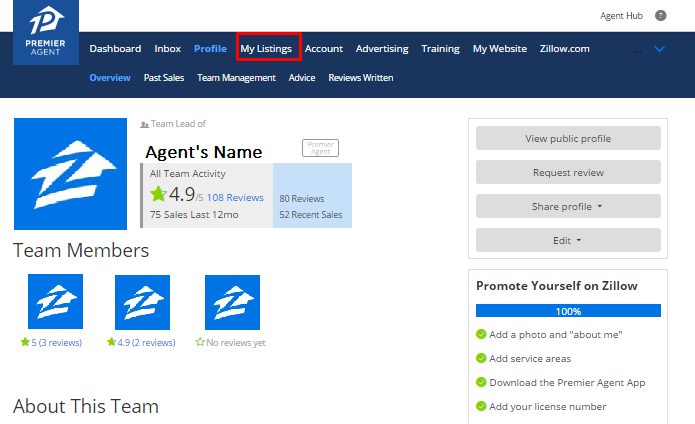
Task: Open the third team member with no reviews
Action: [232, 301]
